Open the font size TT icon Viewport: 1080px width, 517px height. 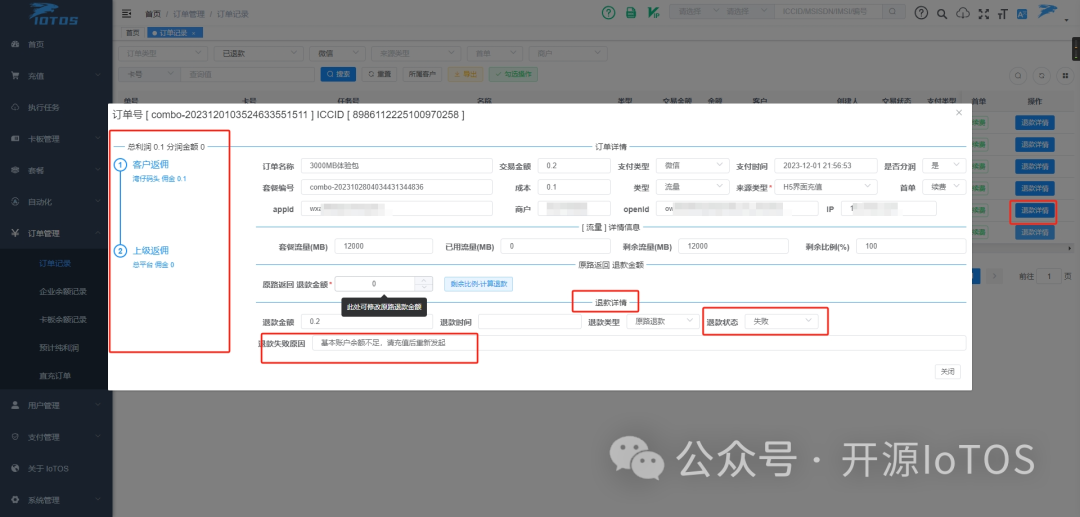[x=1001, y=14]
